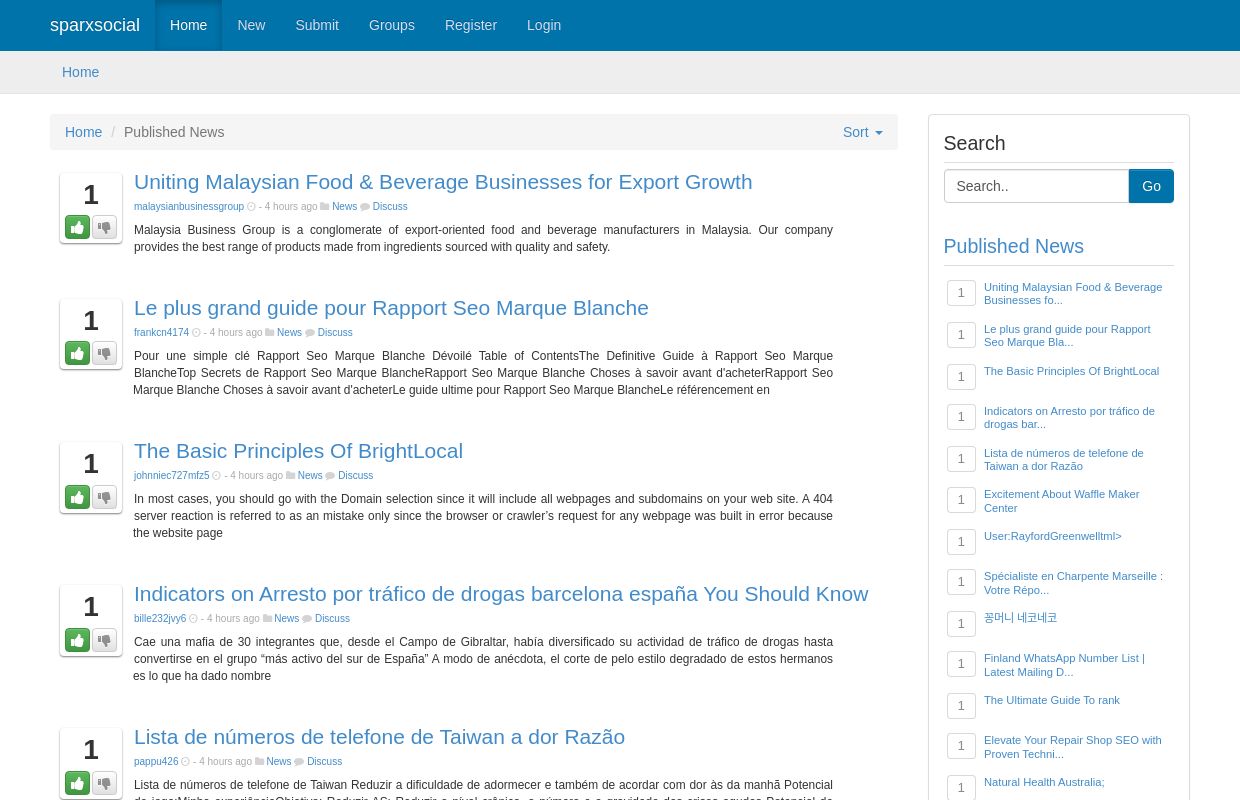Open sidebar link 꽁머니 네코네코
The width and height of the screenshot is (1240, 800).
click(x=1020, y=618)
